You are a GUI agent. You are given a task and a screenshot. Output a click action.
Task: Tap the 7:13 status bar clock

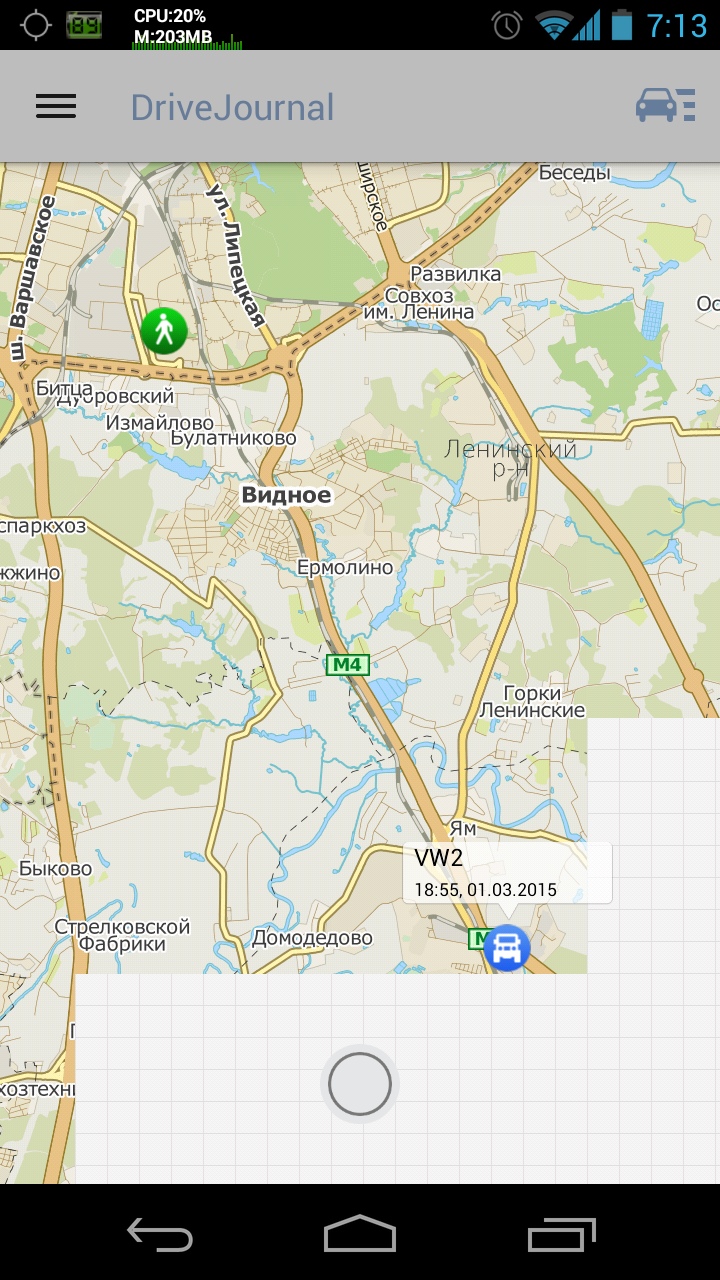coord(677,25)
